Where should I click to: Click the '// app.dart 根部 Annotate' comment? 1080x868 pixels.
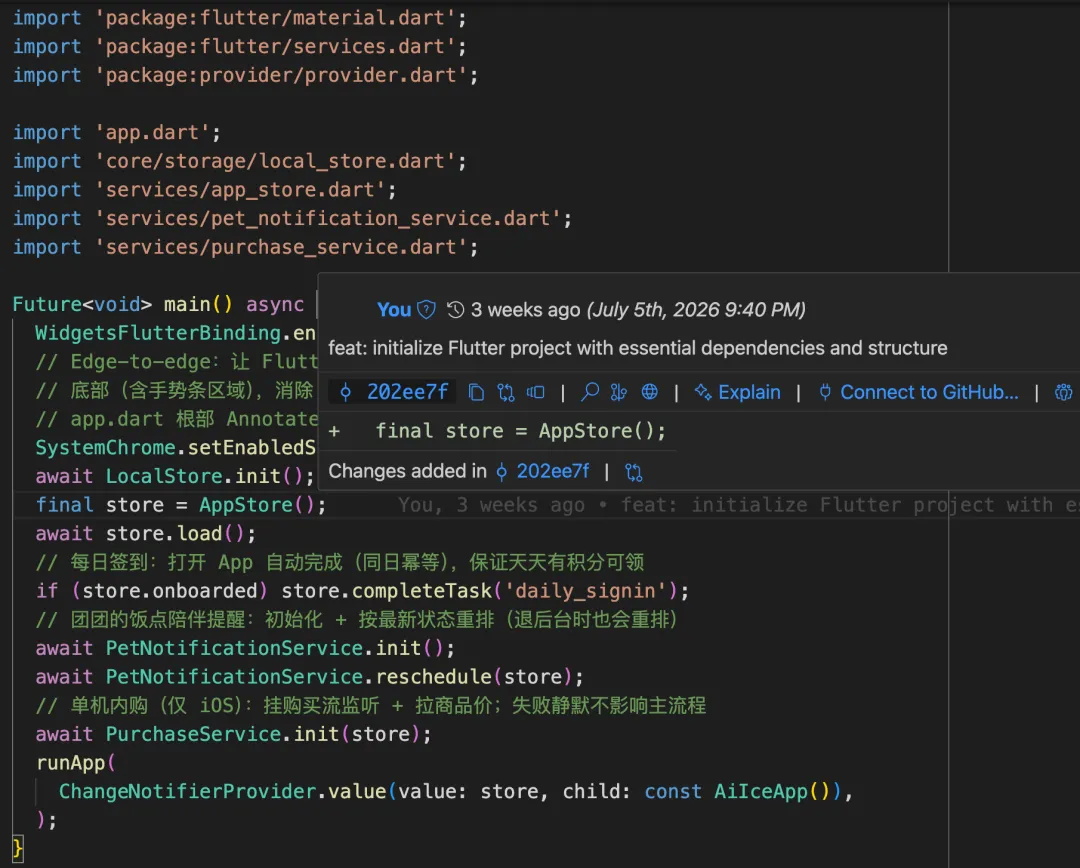[176, 419]
